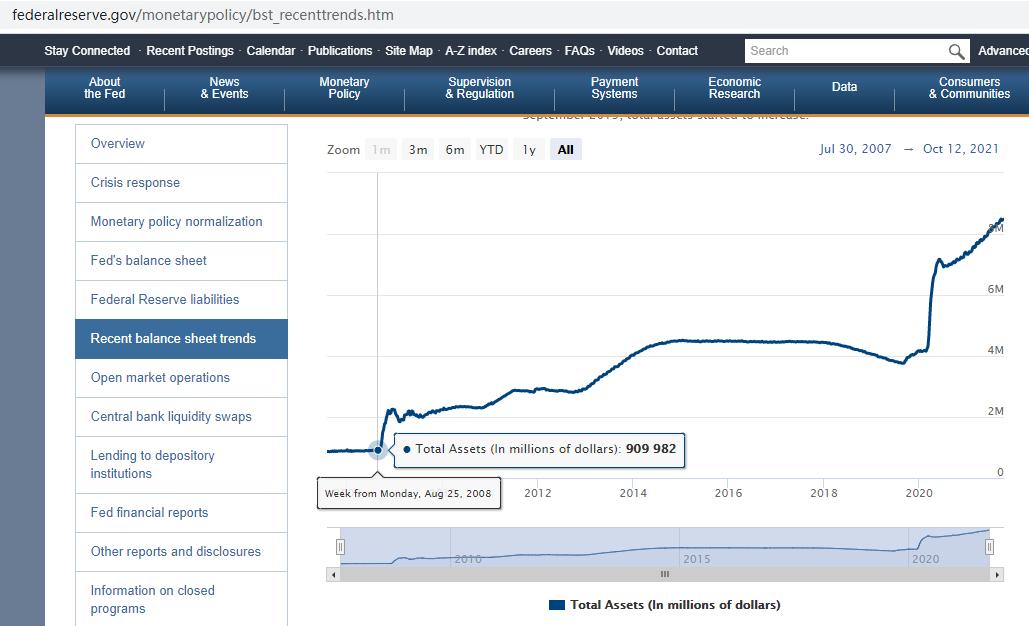Click the right navigator range handle

point(989,547)
